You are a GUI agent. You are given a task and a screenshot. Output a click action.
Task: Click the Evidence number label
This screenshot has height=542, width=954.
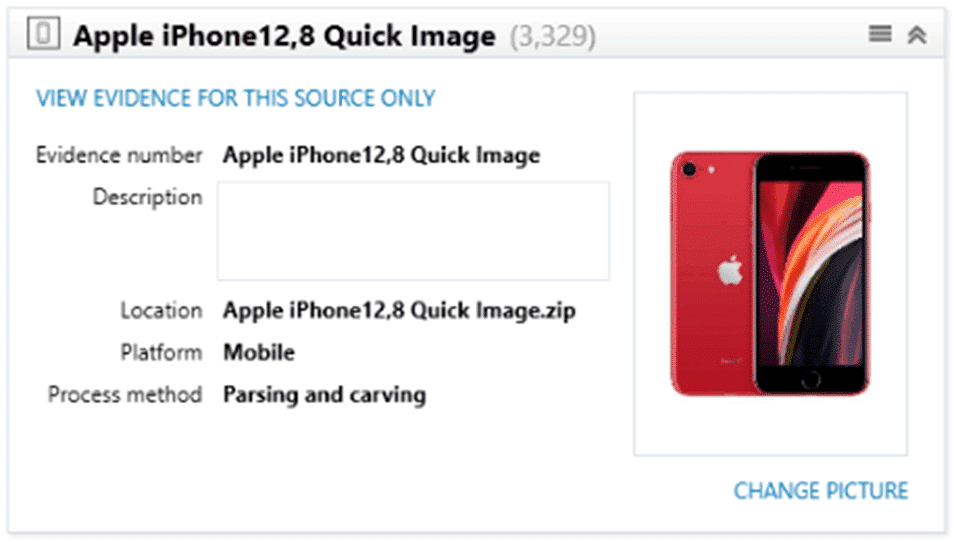tap(119, 155)
